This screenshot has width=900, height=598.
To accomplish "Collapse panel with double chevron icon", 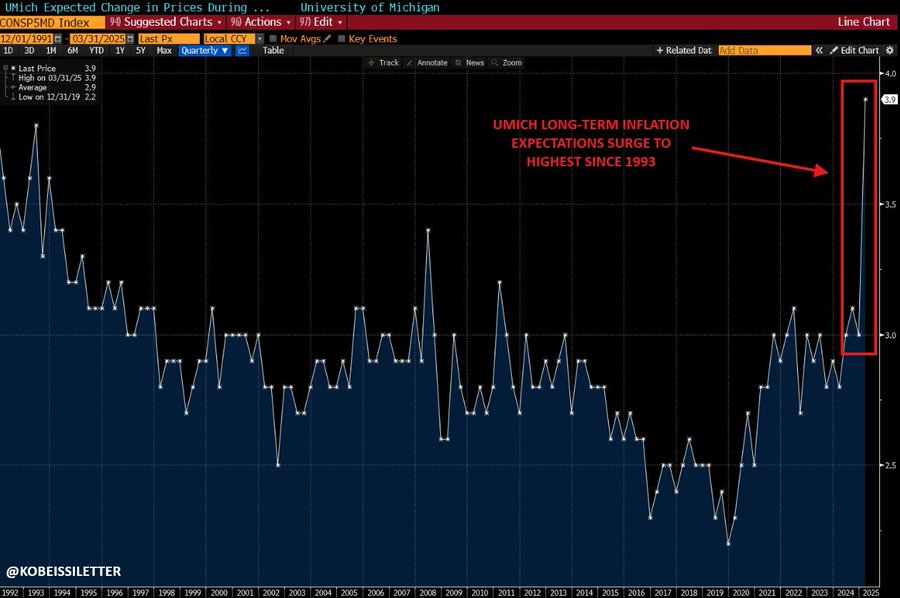I will [819, 50].
